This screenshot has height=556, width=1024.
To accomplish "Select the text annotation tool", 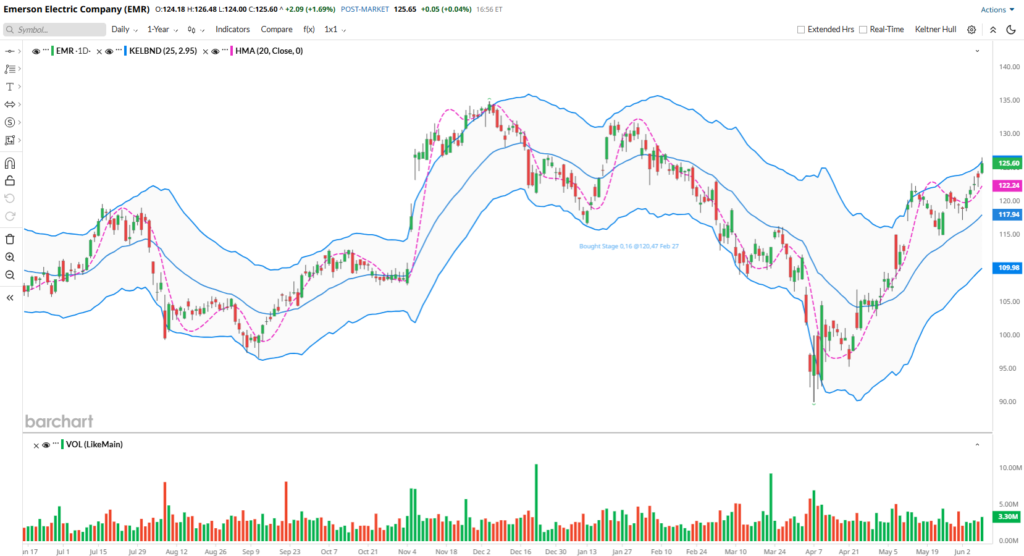I will point(10,87).
